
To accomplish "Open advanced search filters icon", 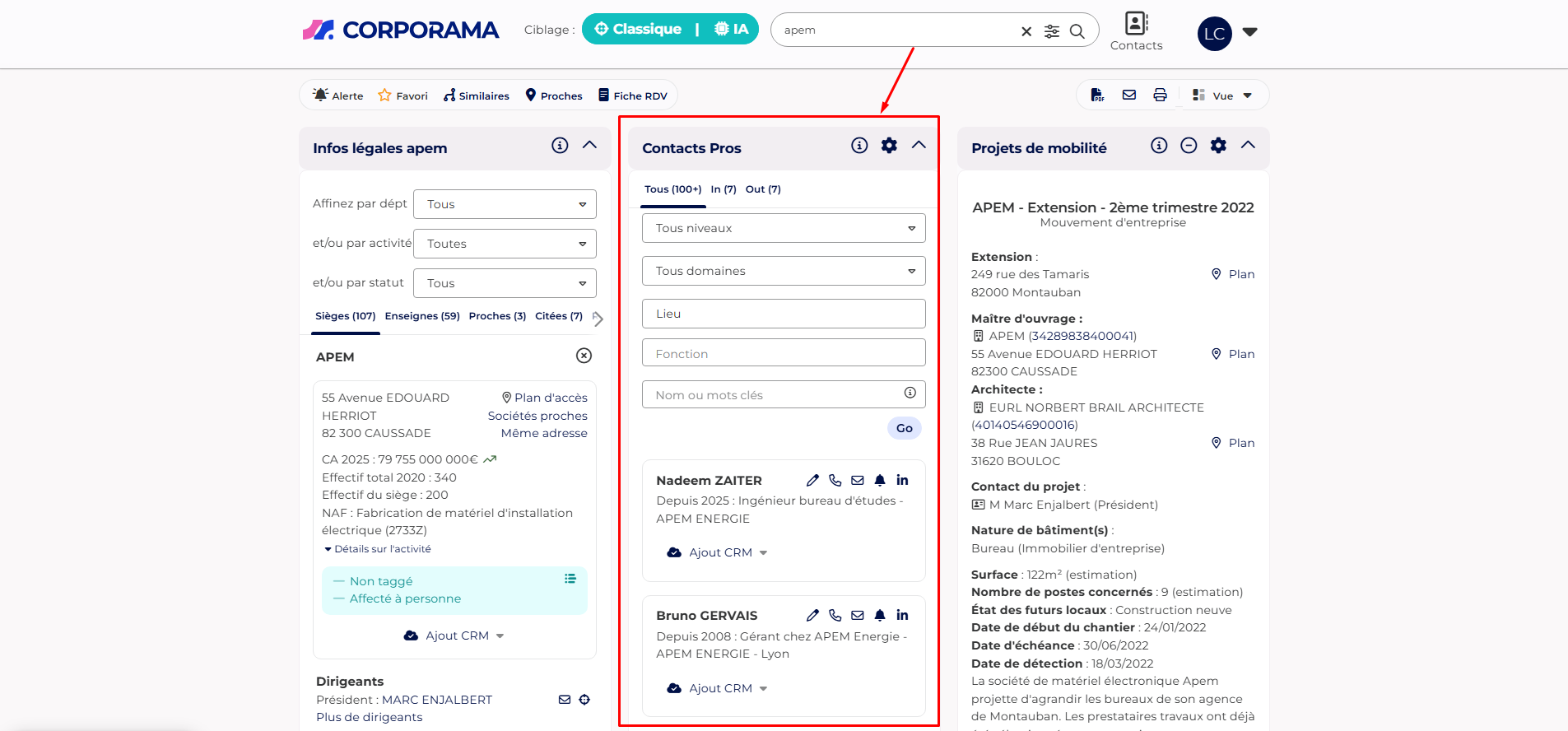I will (x=1051, y=31).
